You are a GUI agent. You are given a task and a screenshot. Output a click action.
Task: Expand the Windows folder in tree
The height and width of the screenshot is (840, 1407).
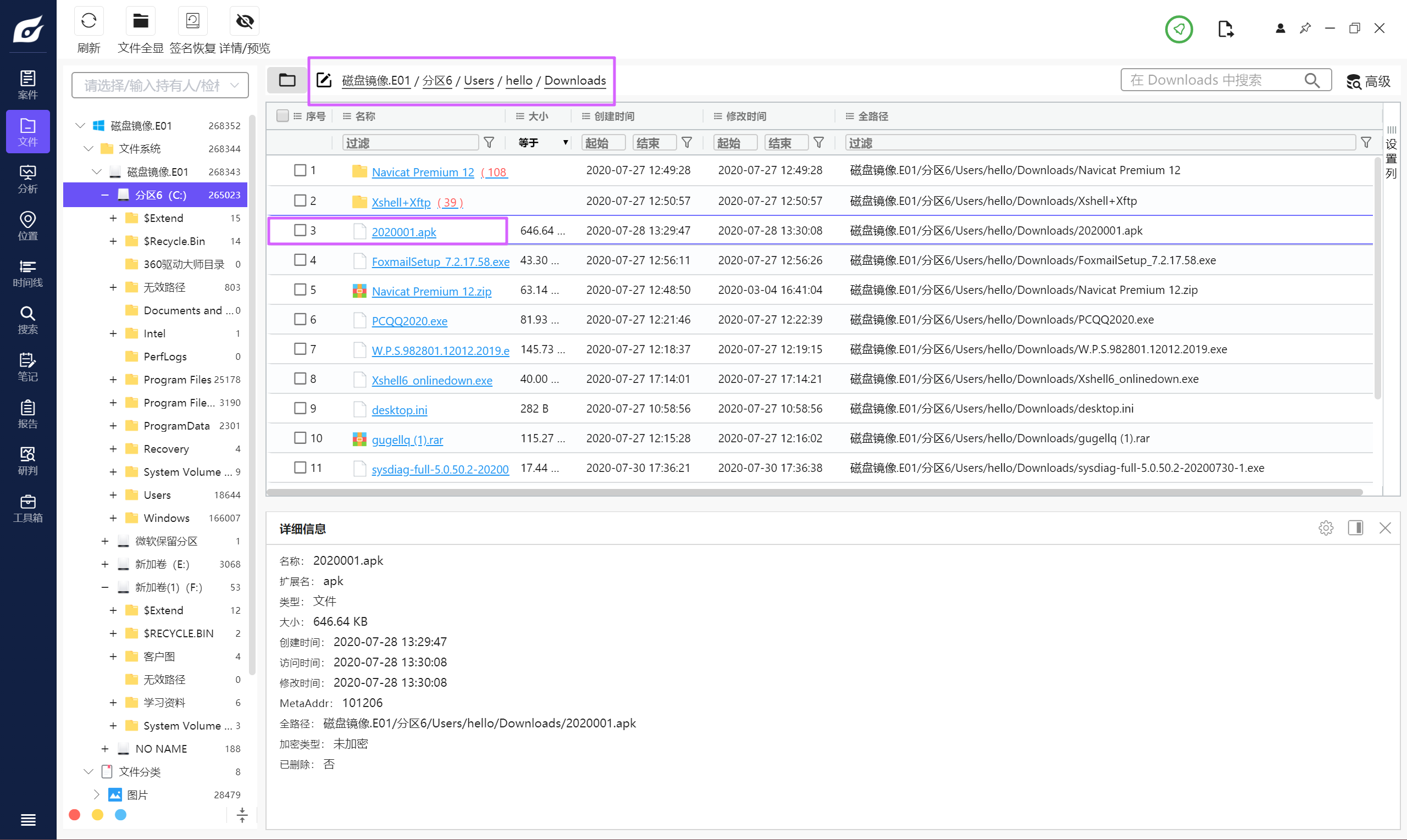tap(113, 518)
